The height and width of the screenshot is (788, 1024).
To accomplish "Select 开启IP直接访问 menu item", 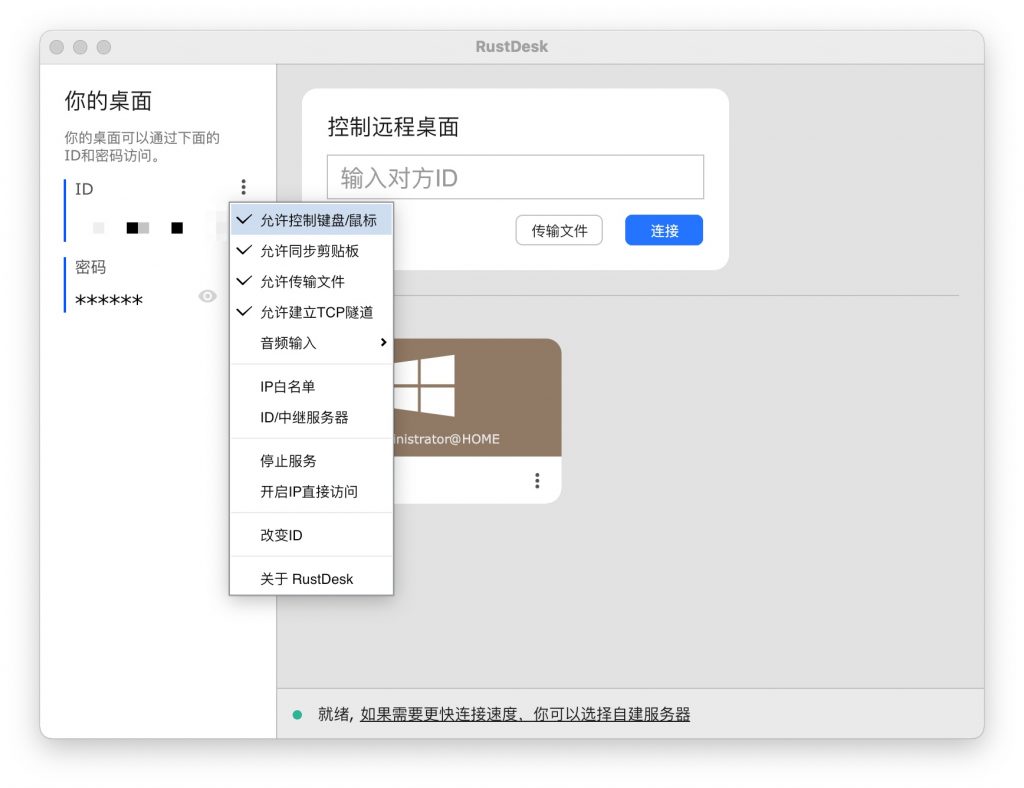I will point(312,492).
